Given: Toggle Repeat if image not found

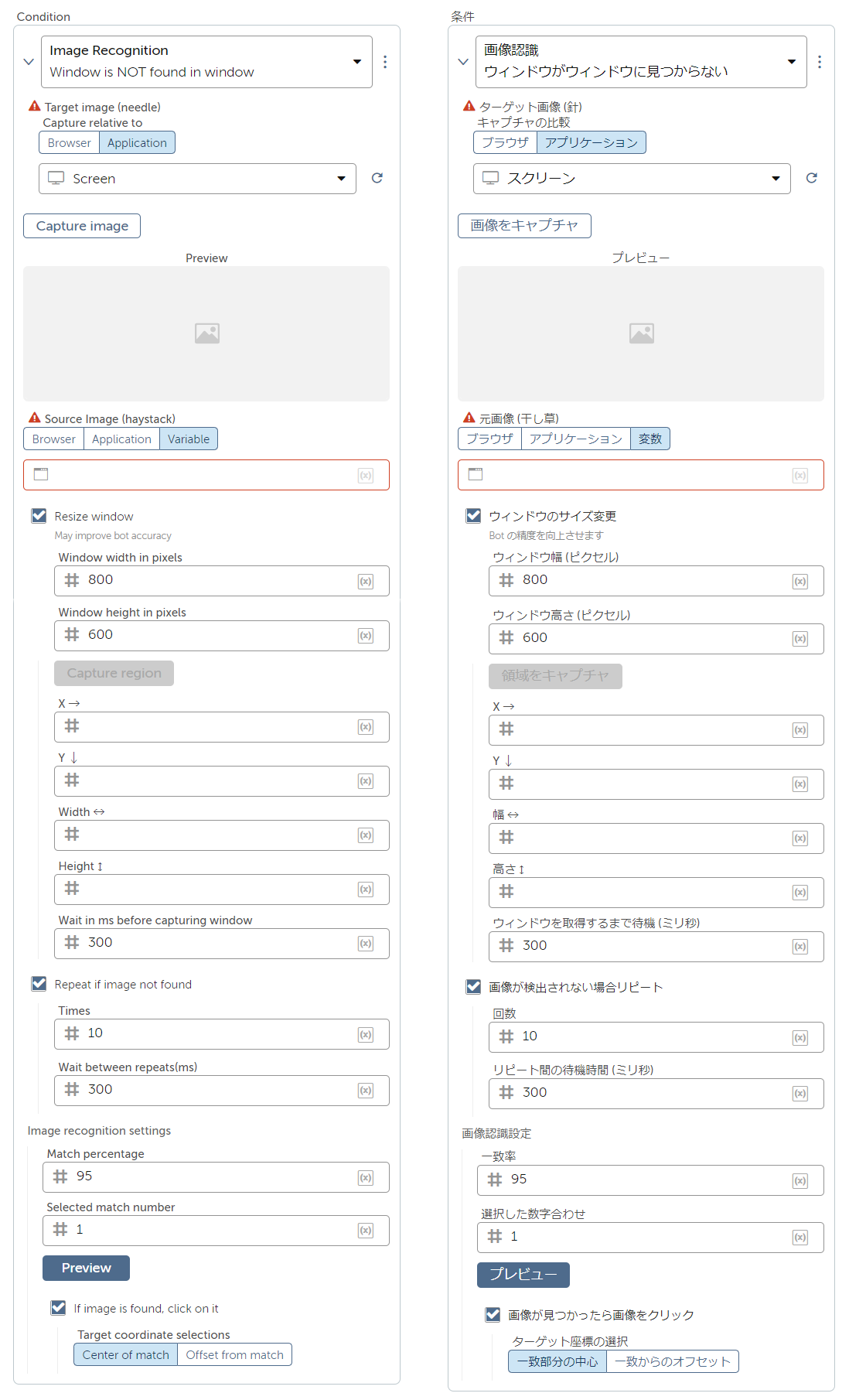Looking at the screenshot, I should click(39, 984).
